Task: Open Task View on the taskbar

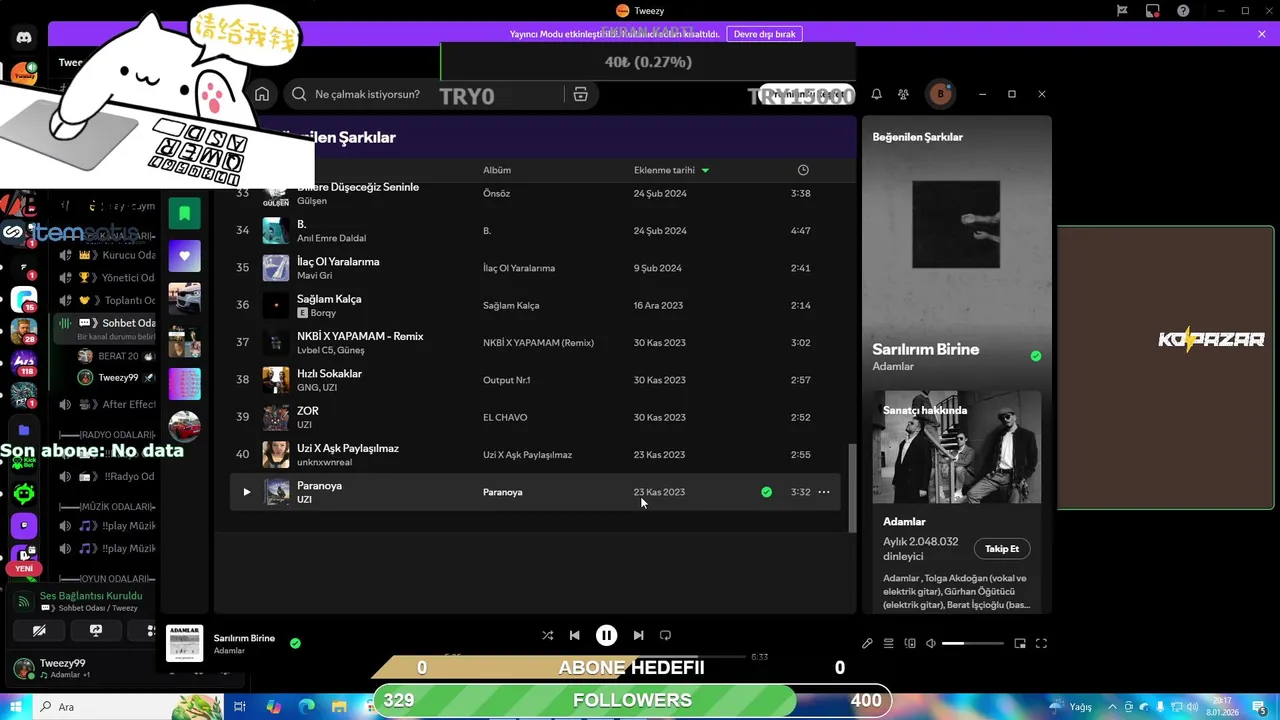Action: click(240, 707)
